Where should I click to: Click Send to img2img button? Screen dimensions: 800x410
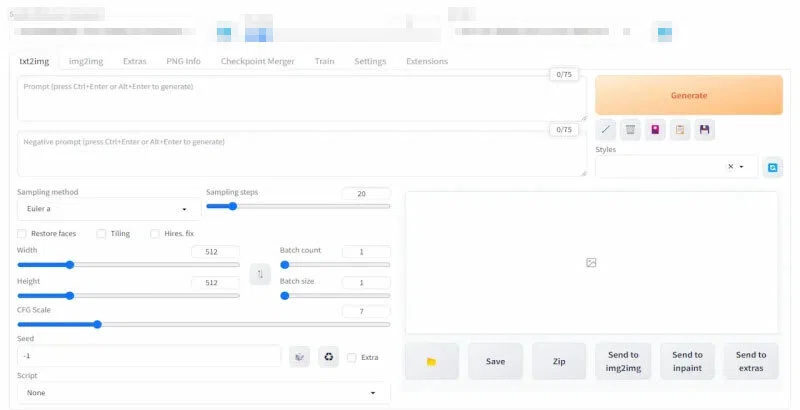click(x=623, y=361)
